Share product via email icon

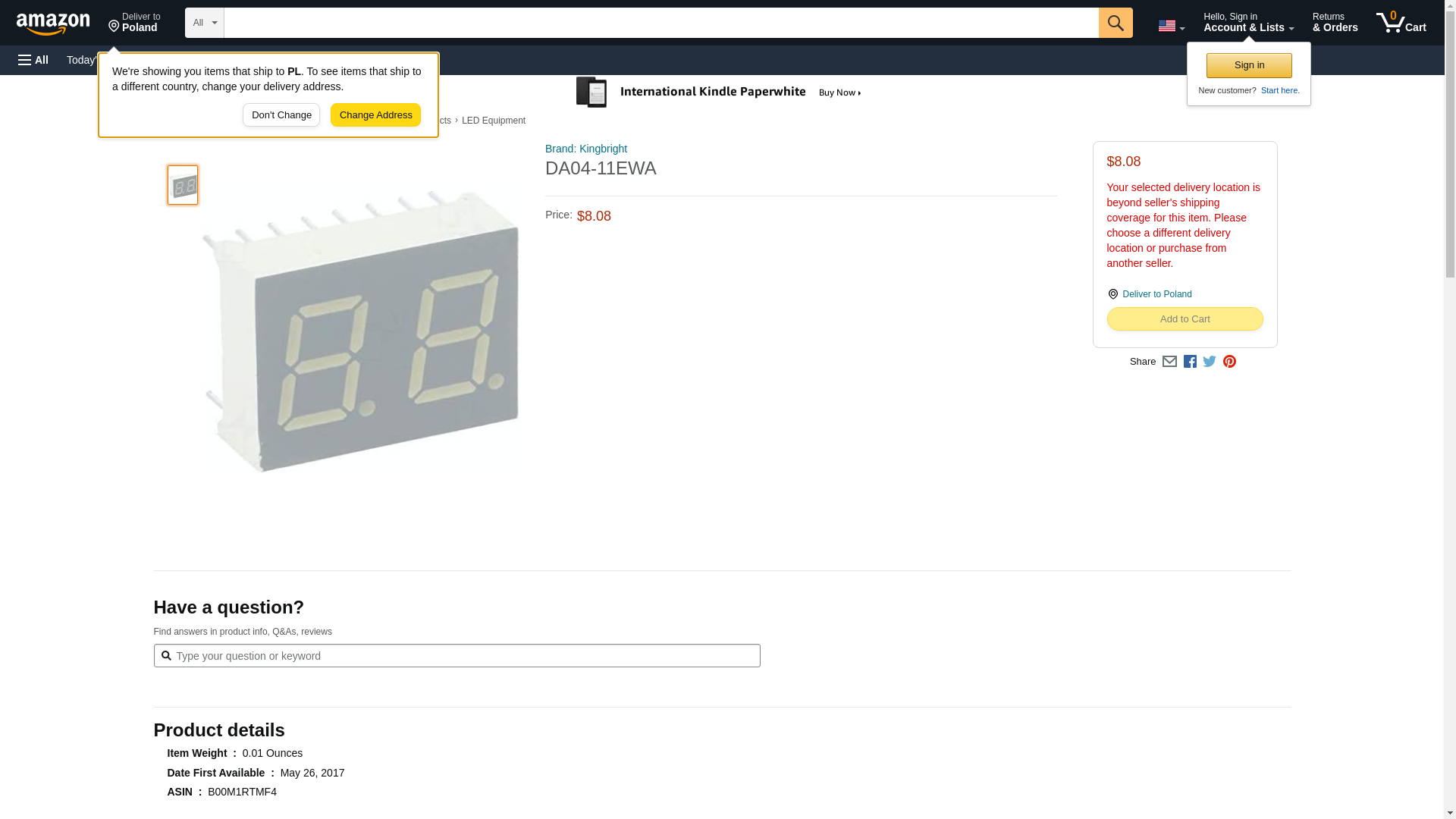1169,362
